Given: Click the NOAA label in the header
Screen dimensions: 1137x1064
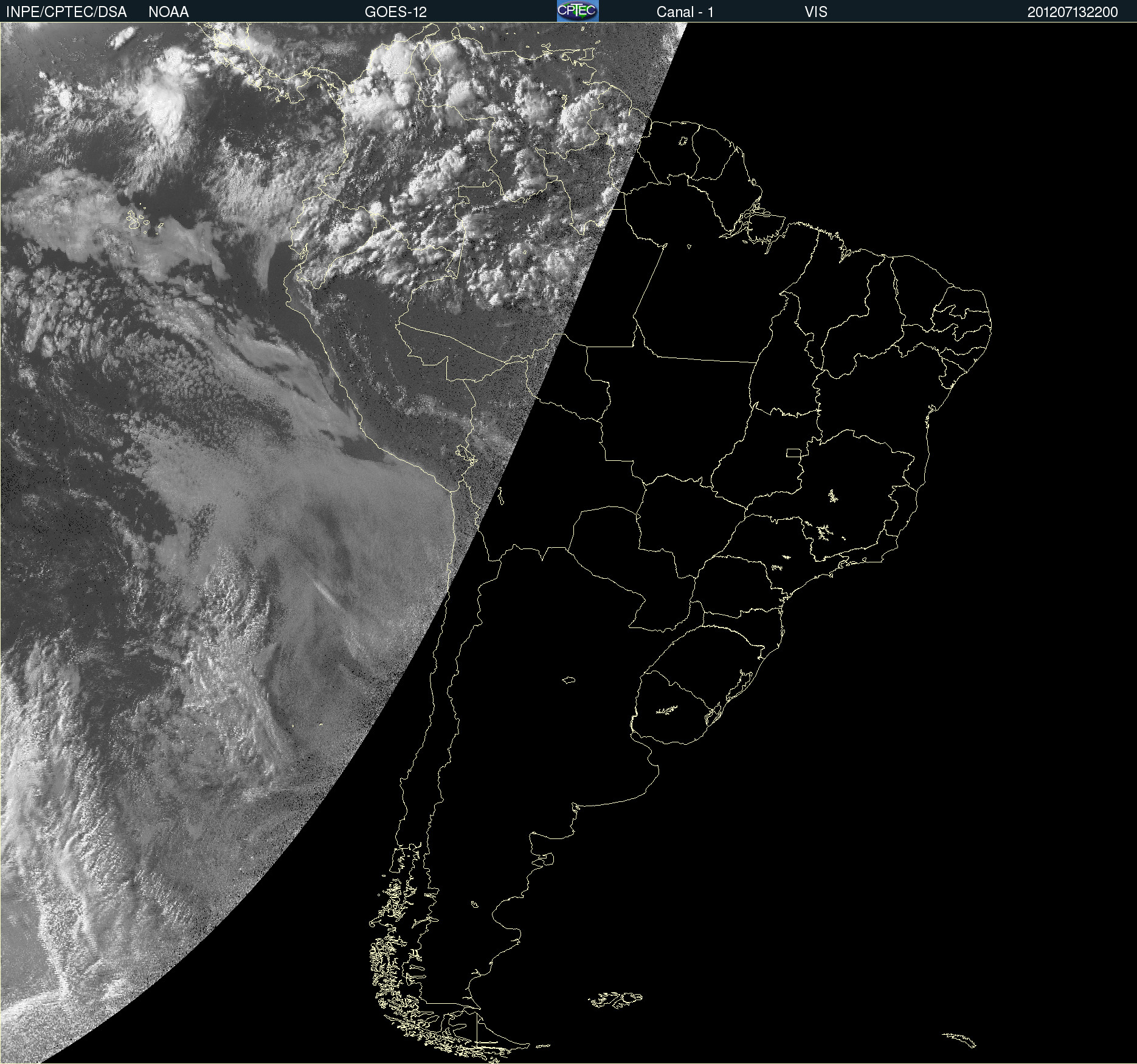Looking at the screenshot, I should (x=168, y=12).
